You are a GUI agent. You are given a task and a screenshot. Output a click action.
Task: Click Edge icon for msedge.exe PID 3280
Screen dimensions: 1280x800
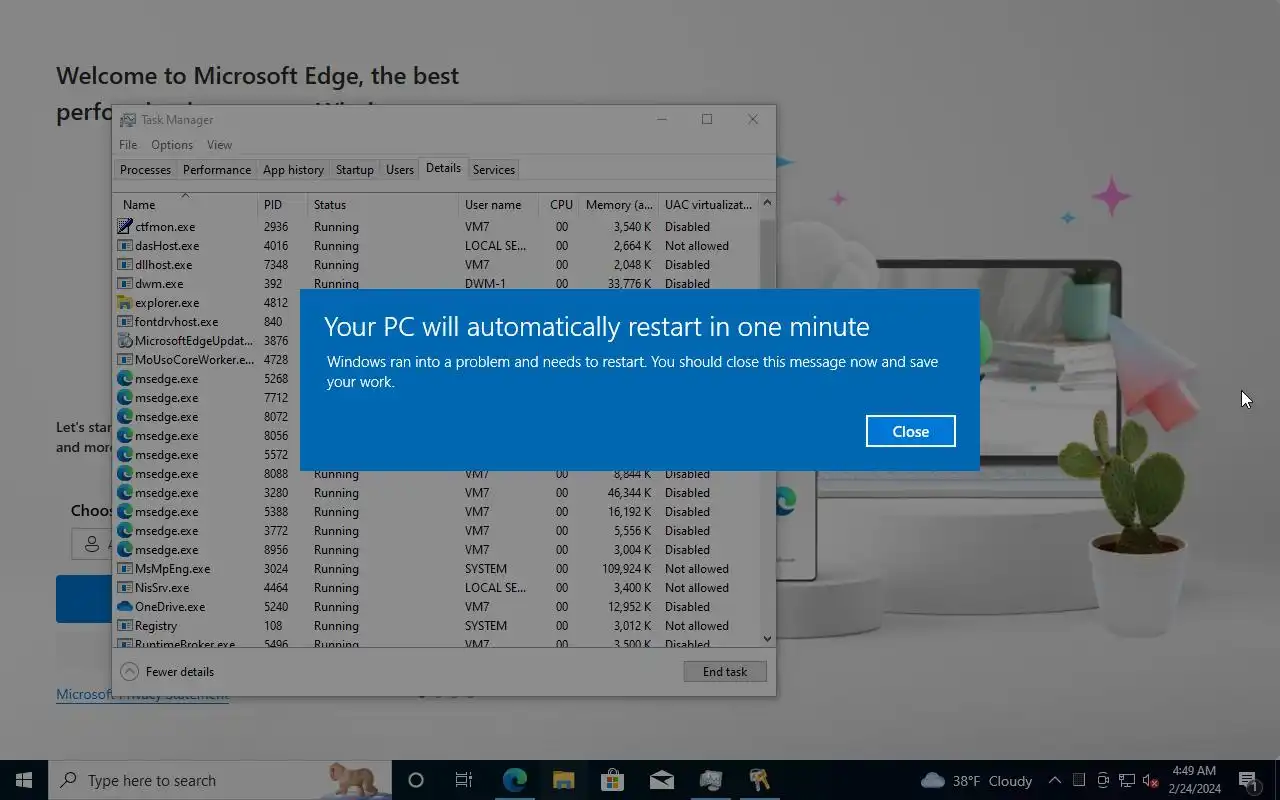click(125, 493)
